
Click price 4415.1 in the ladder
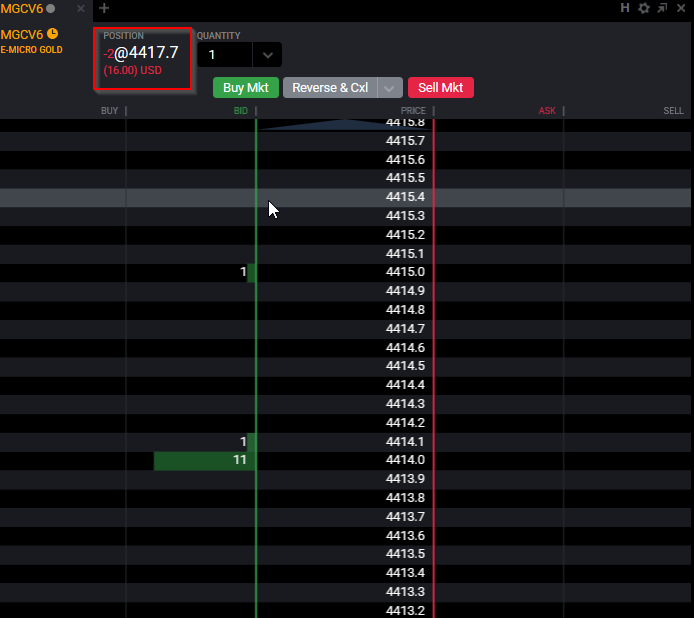coord(405,254)
